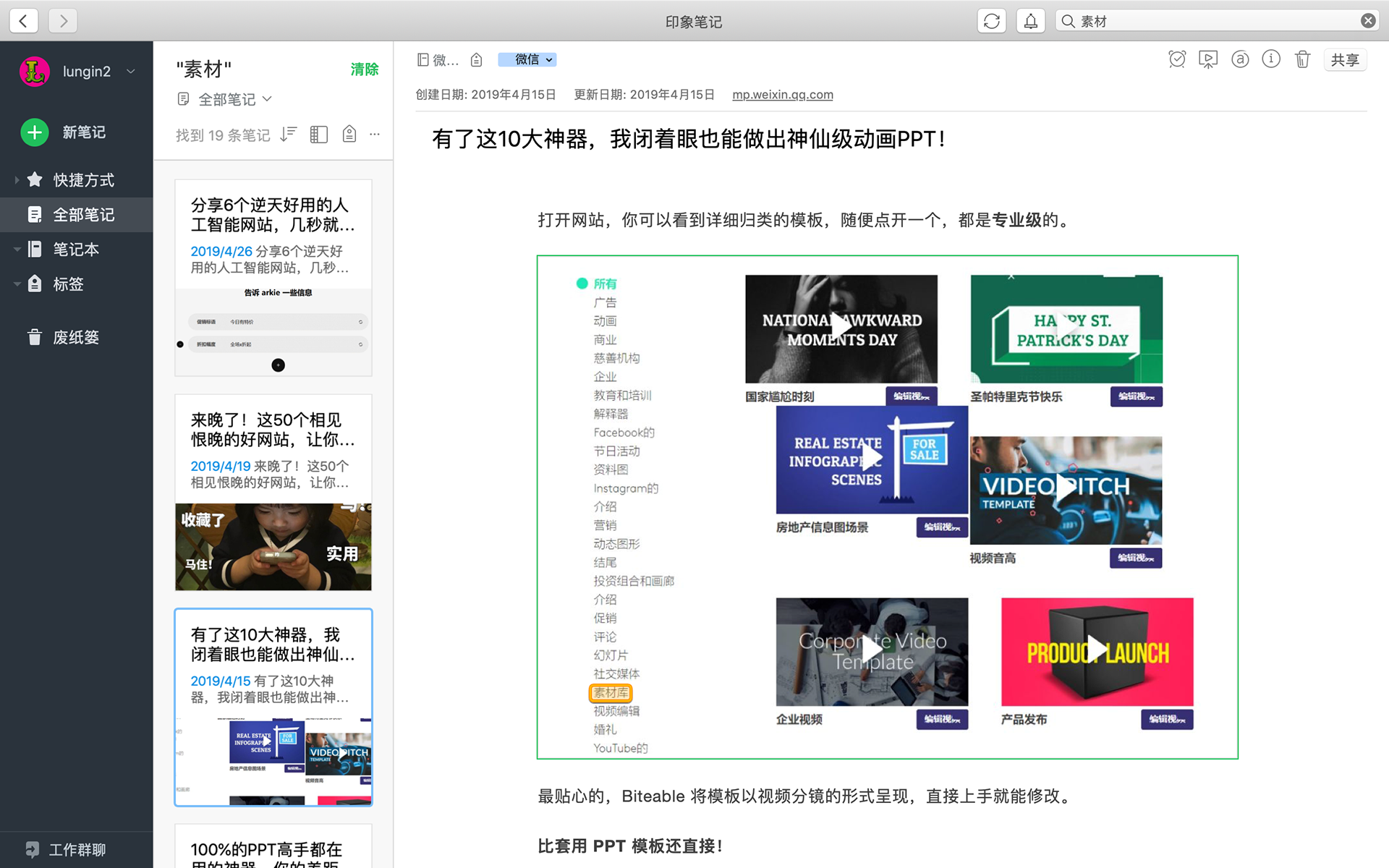This screenshot has width=1389, height=868.
Task: Select 全部笔记 in the sidebar
Action: [76, 214]
